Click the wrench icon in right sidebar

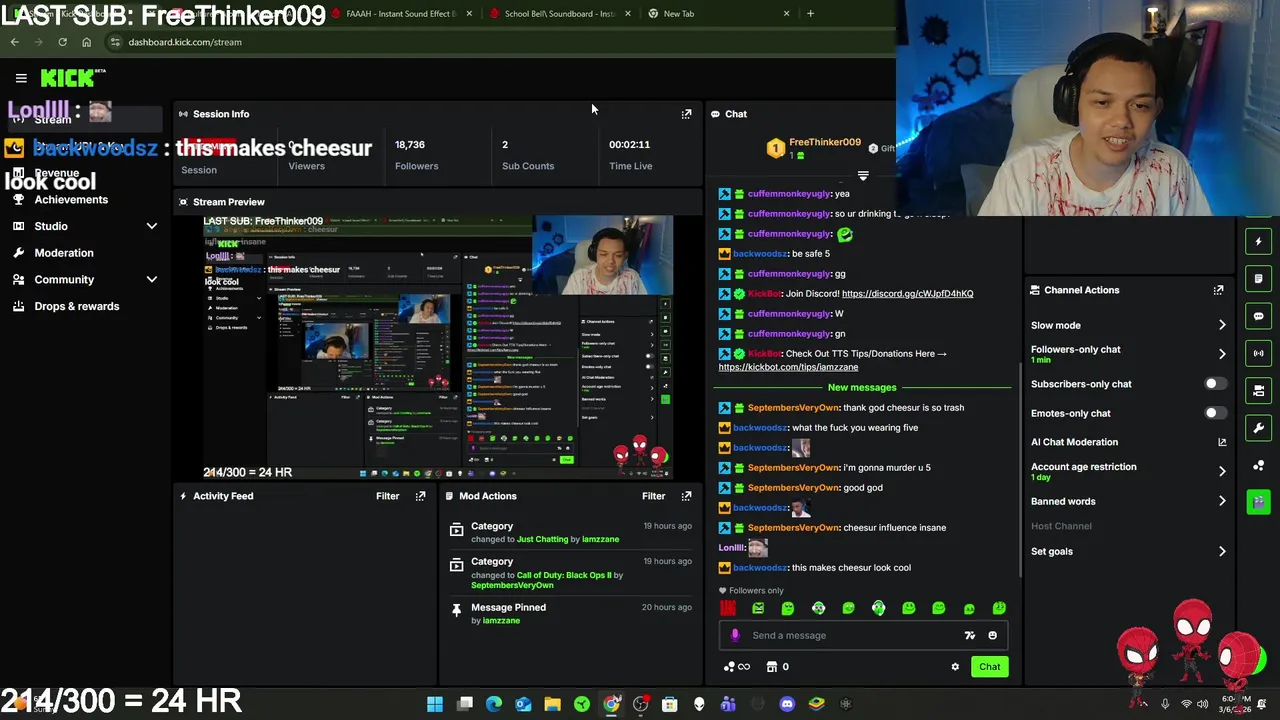click(x=1258, y=428)
